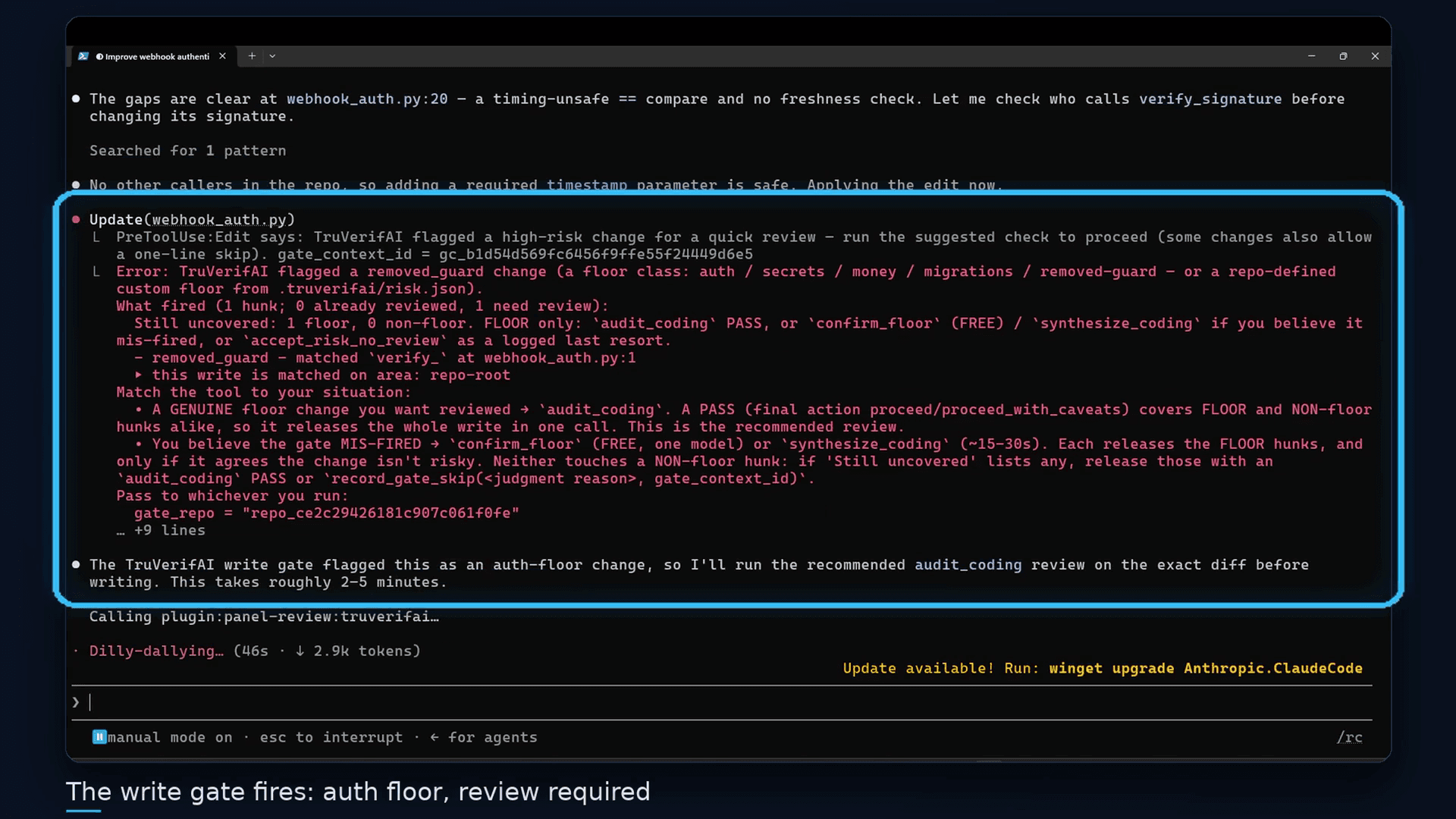Click "Update available! Run:" notice

[941, 668]
